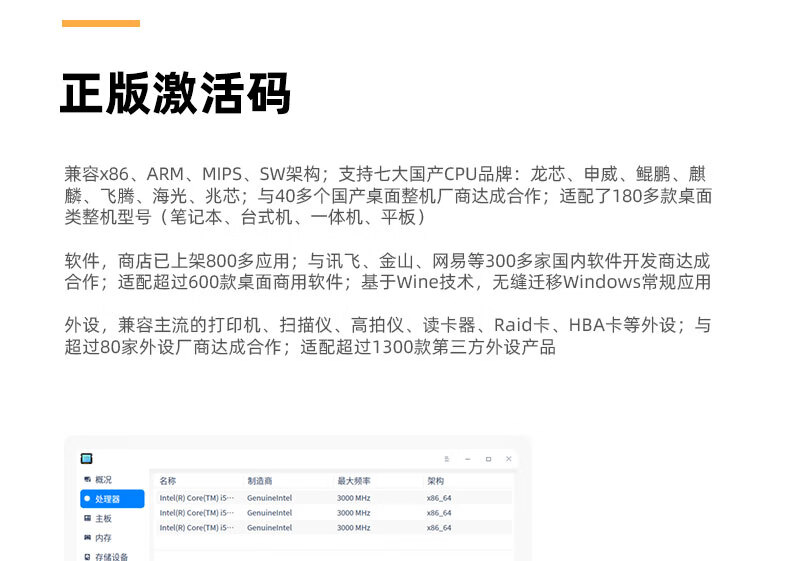Sort by the 名称 column header

pyautogui.click(x=168, y=481)
